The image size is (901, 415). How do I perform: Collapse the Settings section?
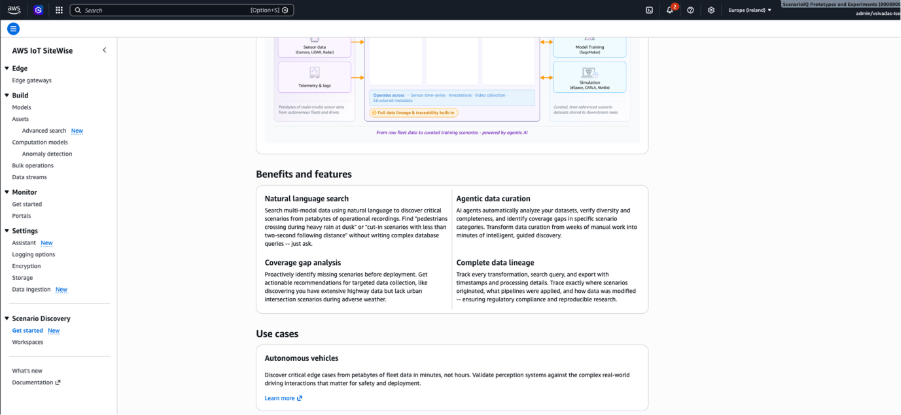7,231
